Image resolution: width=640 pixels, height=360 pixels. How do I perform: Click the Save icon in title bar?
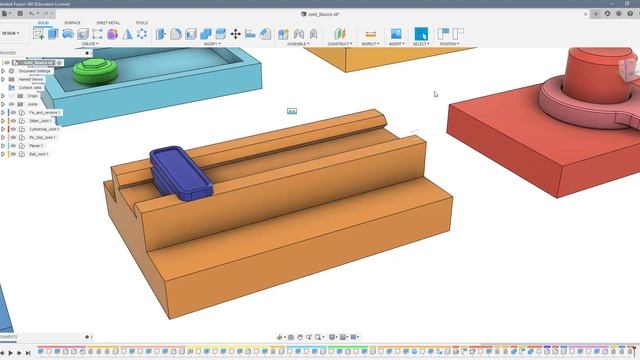(20, 13)
